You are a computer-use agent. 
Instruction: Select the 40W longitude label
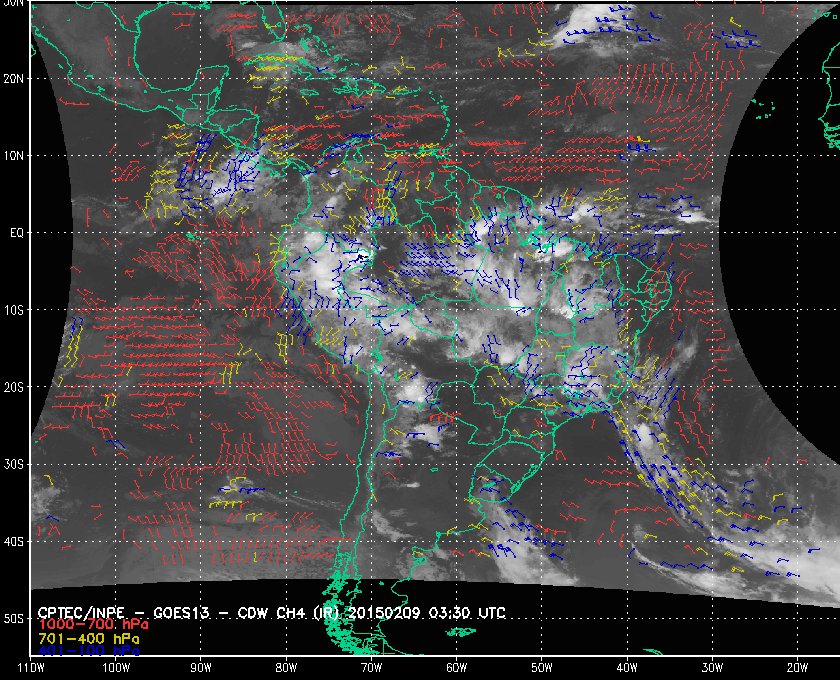tap(627, 668)
